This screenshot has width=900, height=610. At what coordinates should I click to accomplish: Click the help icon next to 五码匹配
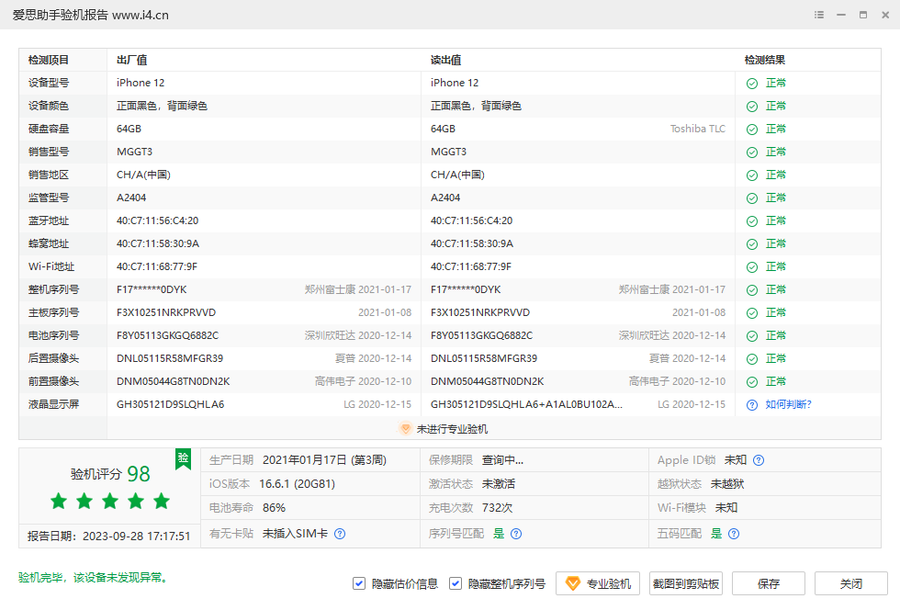734,534
